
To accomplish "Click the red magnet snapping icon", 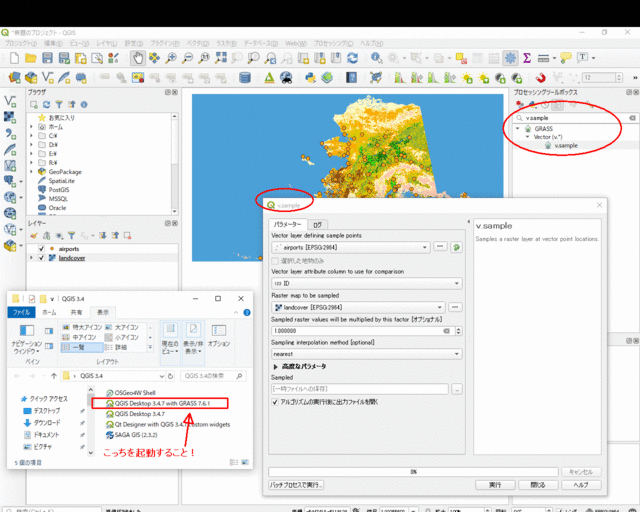I will click(x=540, y=77).
